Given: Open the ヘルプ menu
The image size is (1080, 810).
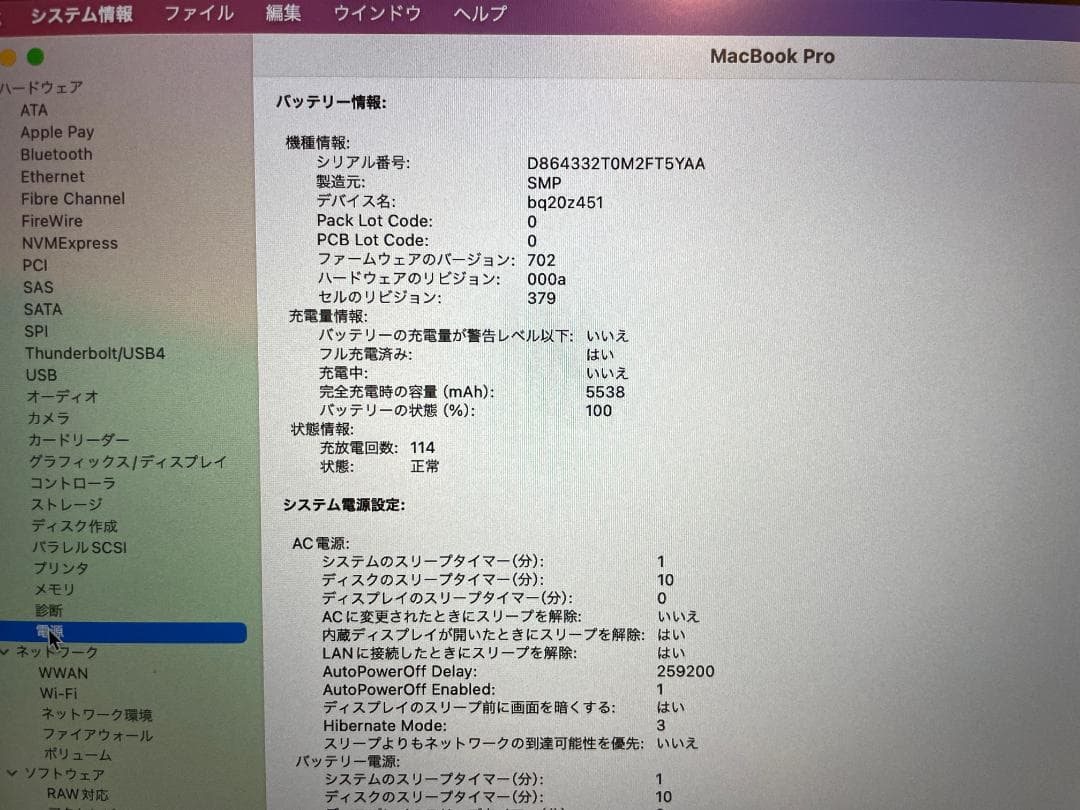Looking at the screenshot, I should pos(477,16).
